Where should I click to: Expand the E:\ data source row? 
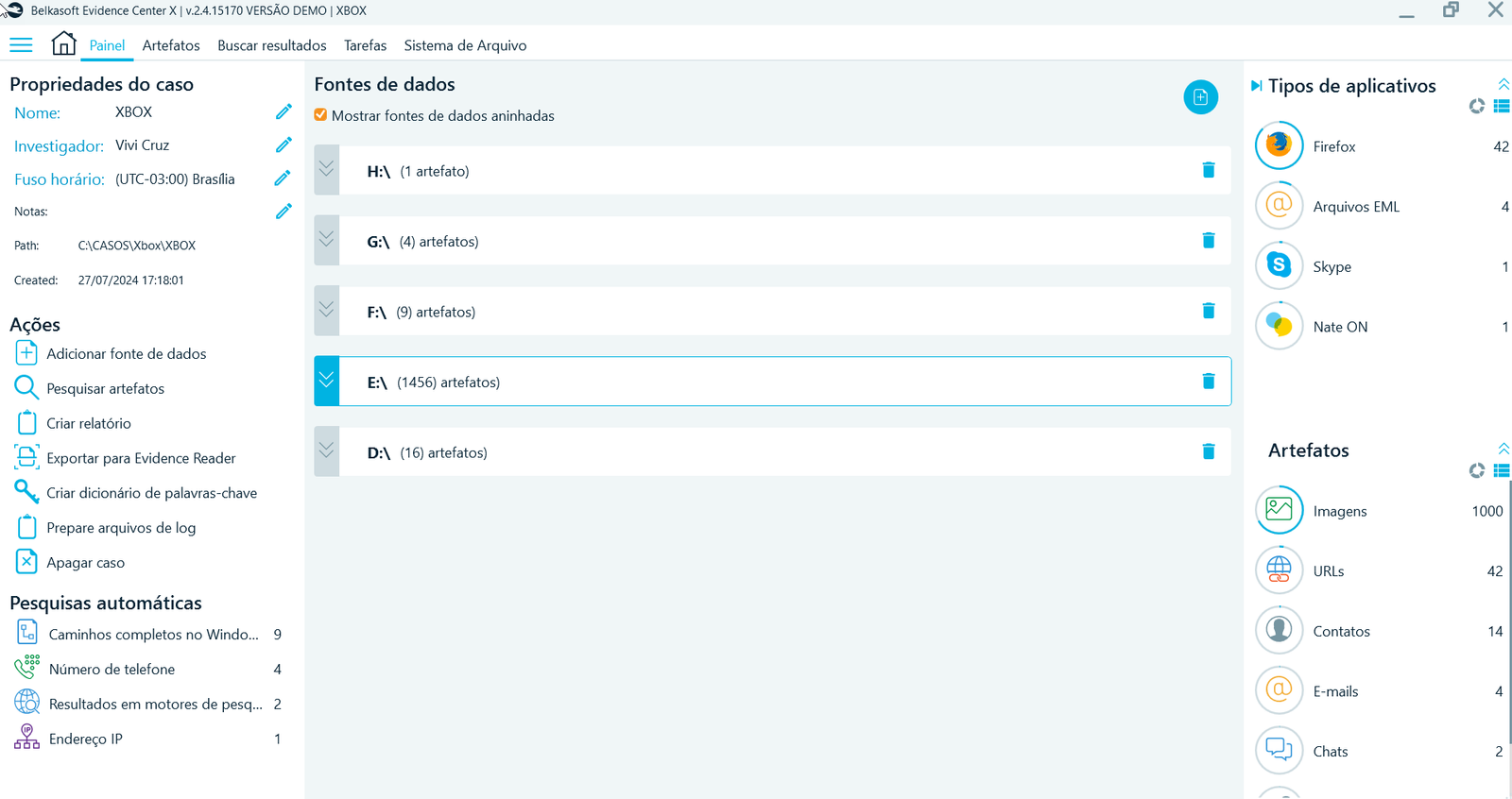(326, 381)
